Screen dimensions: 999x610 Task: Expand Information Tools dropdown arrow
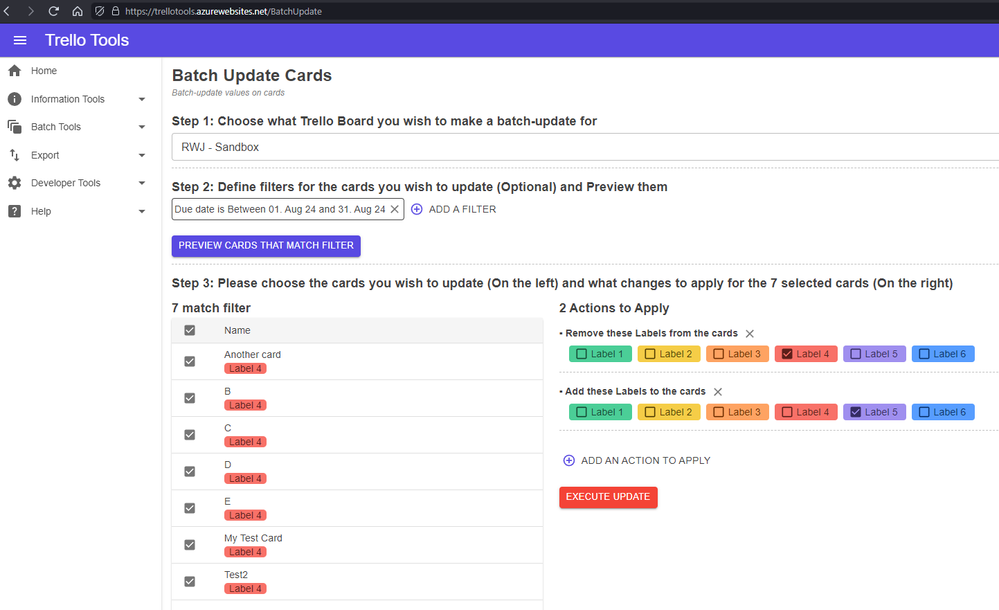click(142, 99)
